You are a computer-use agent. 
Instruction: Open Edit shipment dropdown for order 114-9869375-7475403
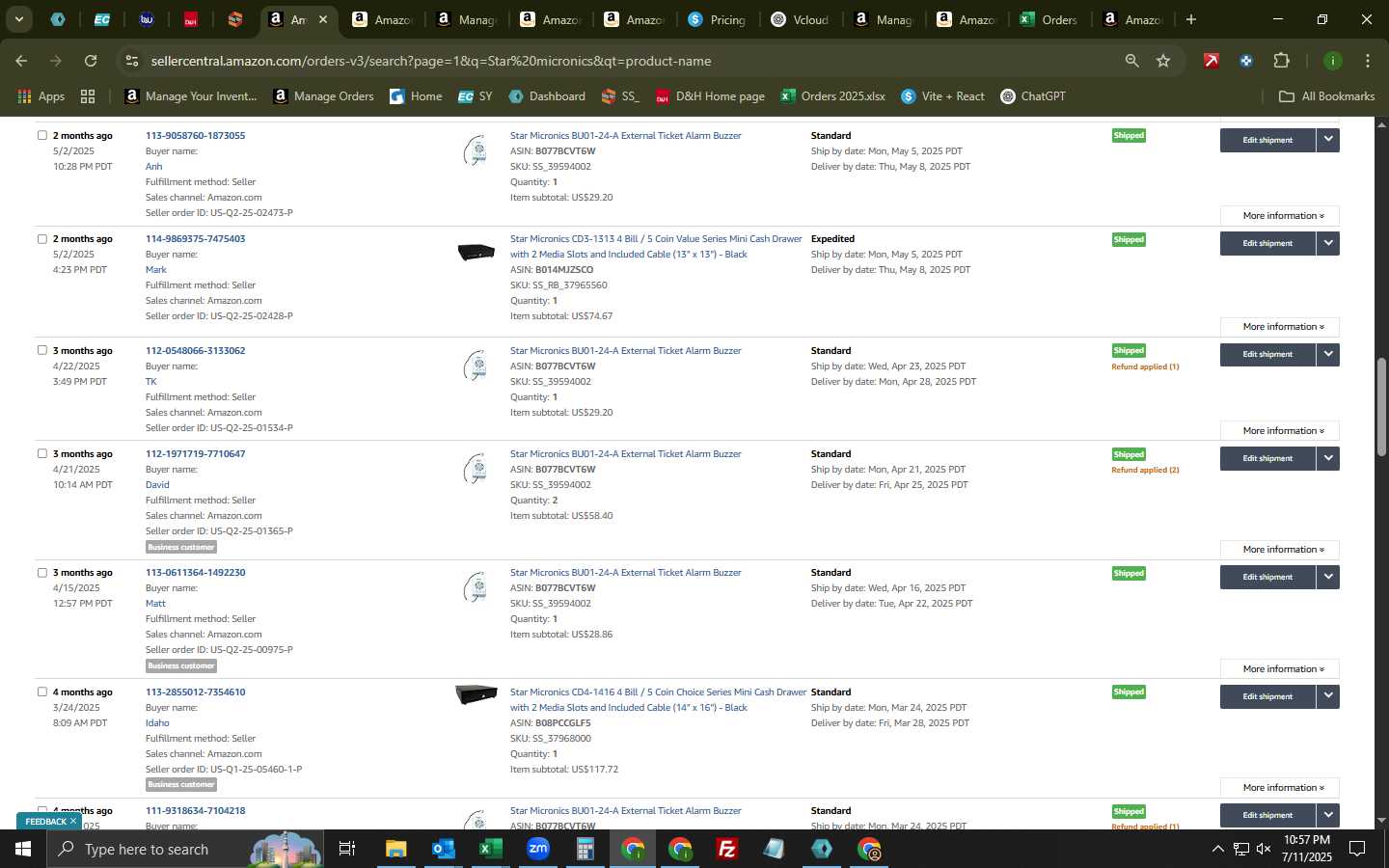pos(1328,243)
